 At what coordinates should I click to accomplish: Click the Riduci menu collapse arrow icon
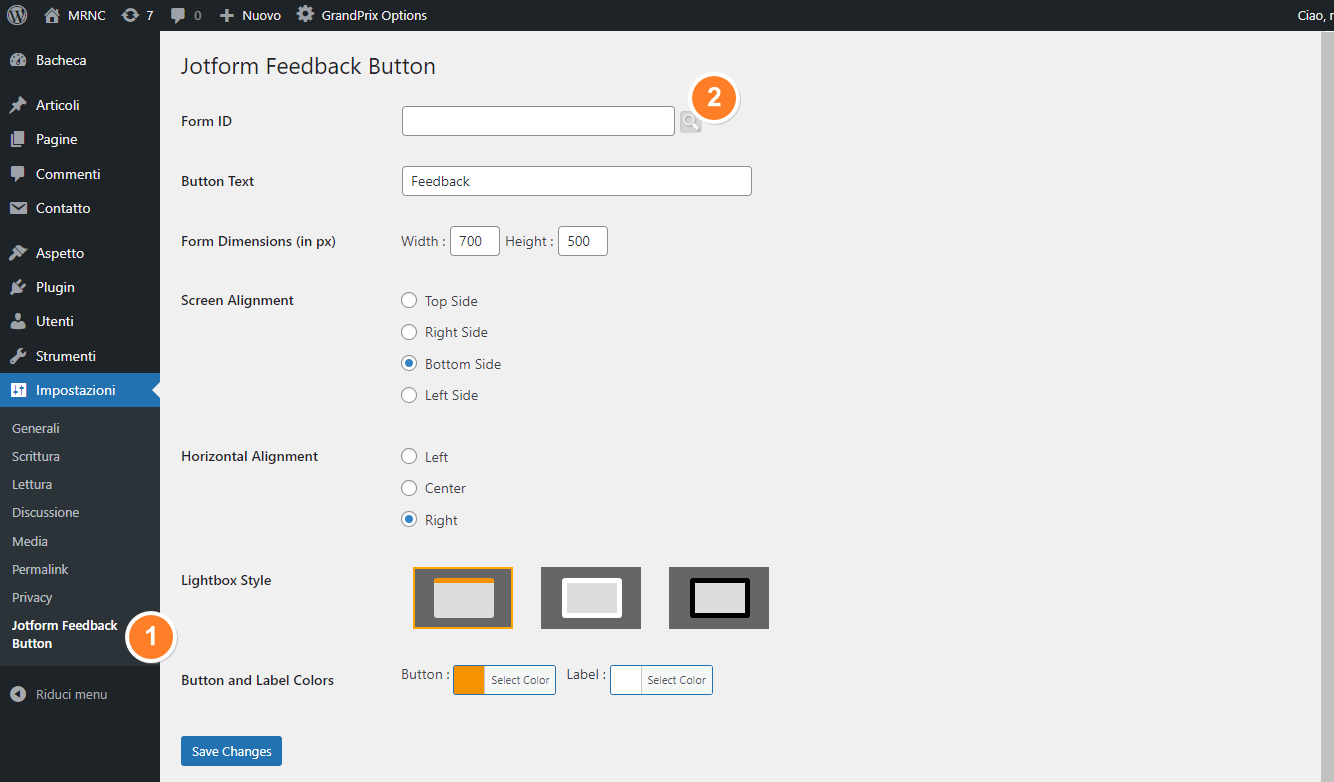18,694
